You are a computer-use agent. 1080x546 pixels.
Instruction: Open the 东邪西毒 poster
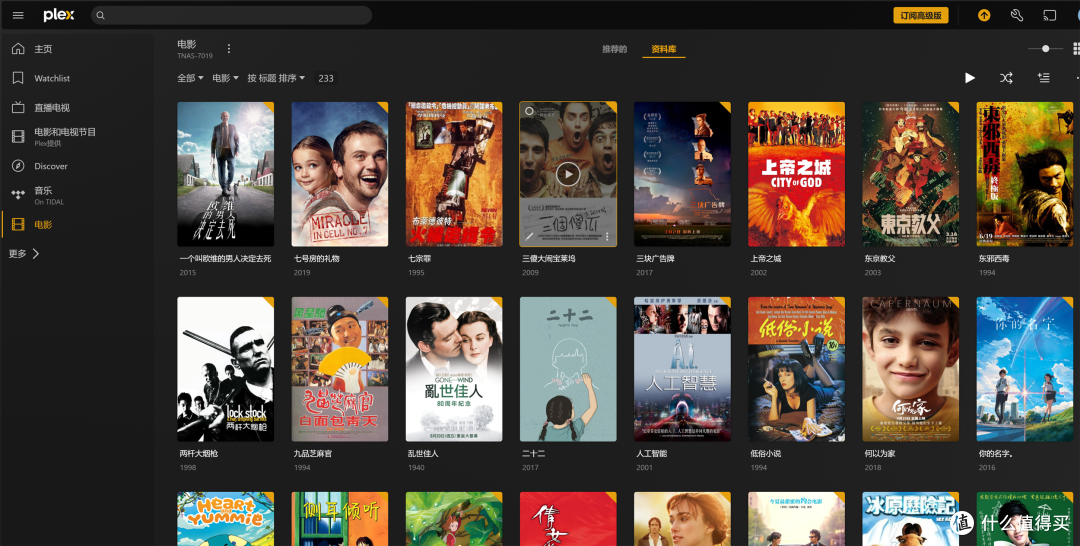coord(1025,174)
